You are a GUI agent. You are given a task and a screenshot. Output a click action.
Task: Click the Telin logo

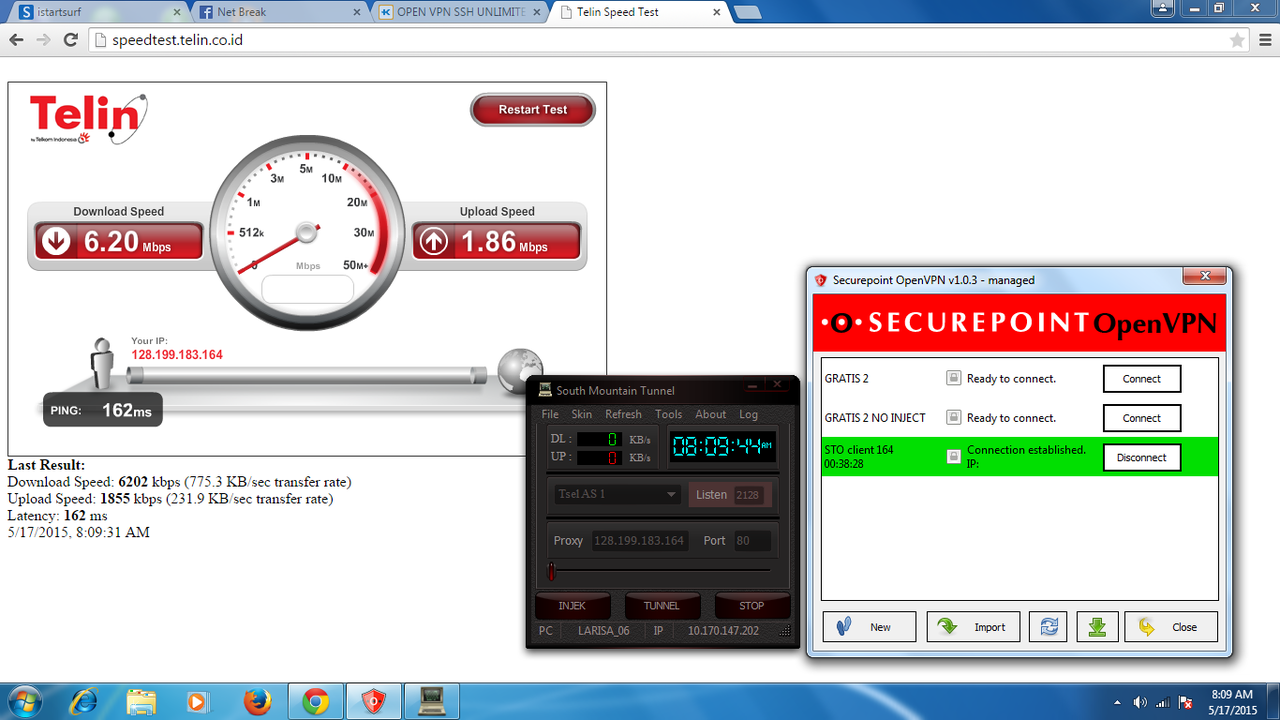point(88,119)
